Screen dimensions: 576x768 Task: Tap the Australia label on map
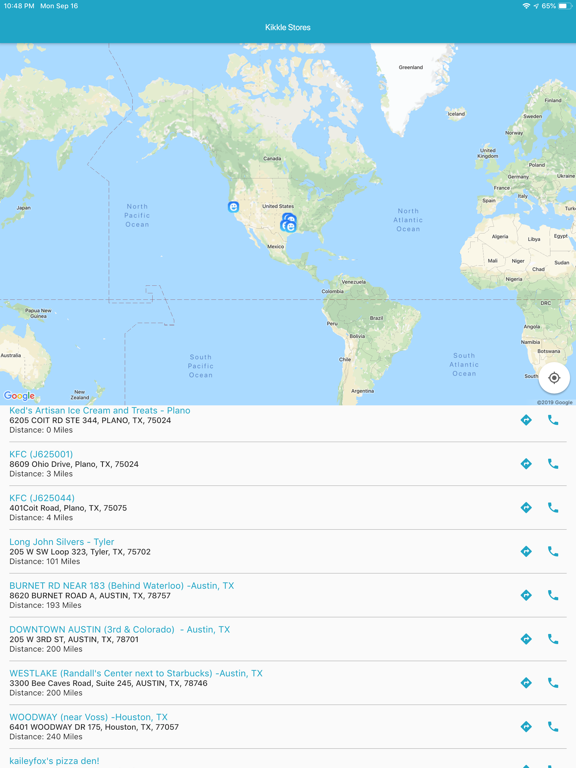(x=11, y=355)
